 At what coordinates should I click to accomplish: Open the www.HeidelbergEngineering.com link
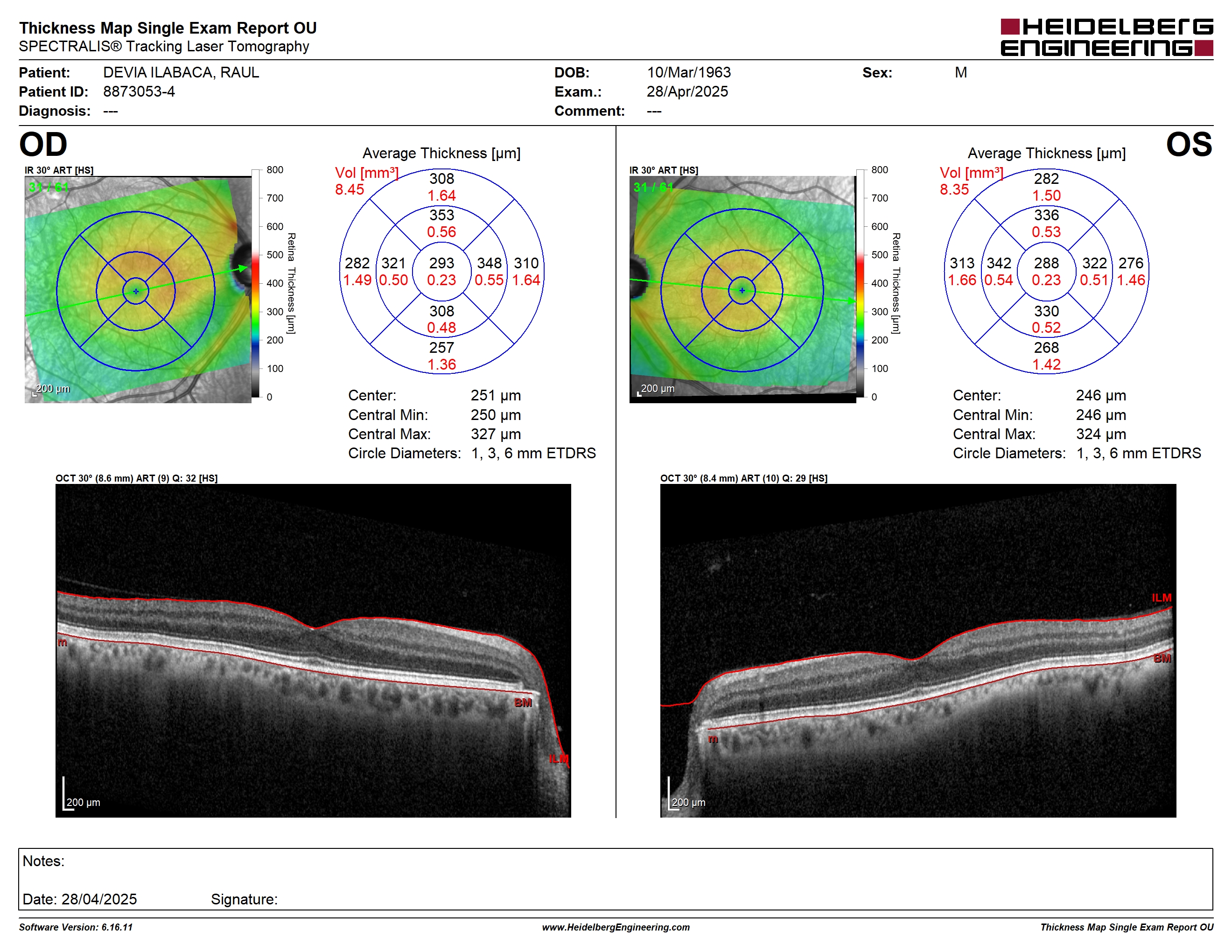click(x=616, y=927)
